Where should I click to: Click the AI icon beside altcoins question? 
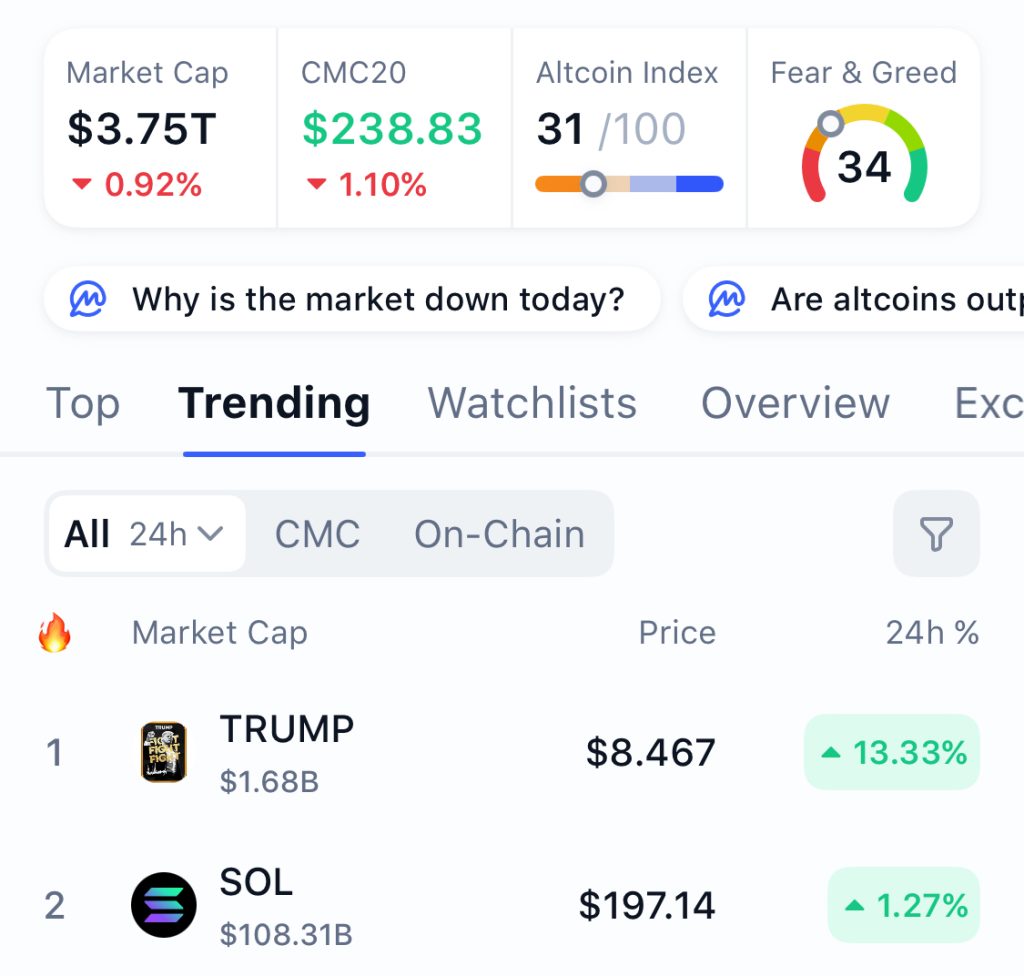click(x=727, y=299)
